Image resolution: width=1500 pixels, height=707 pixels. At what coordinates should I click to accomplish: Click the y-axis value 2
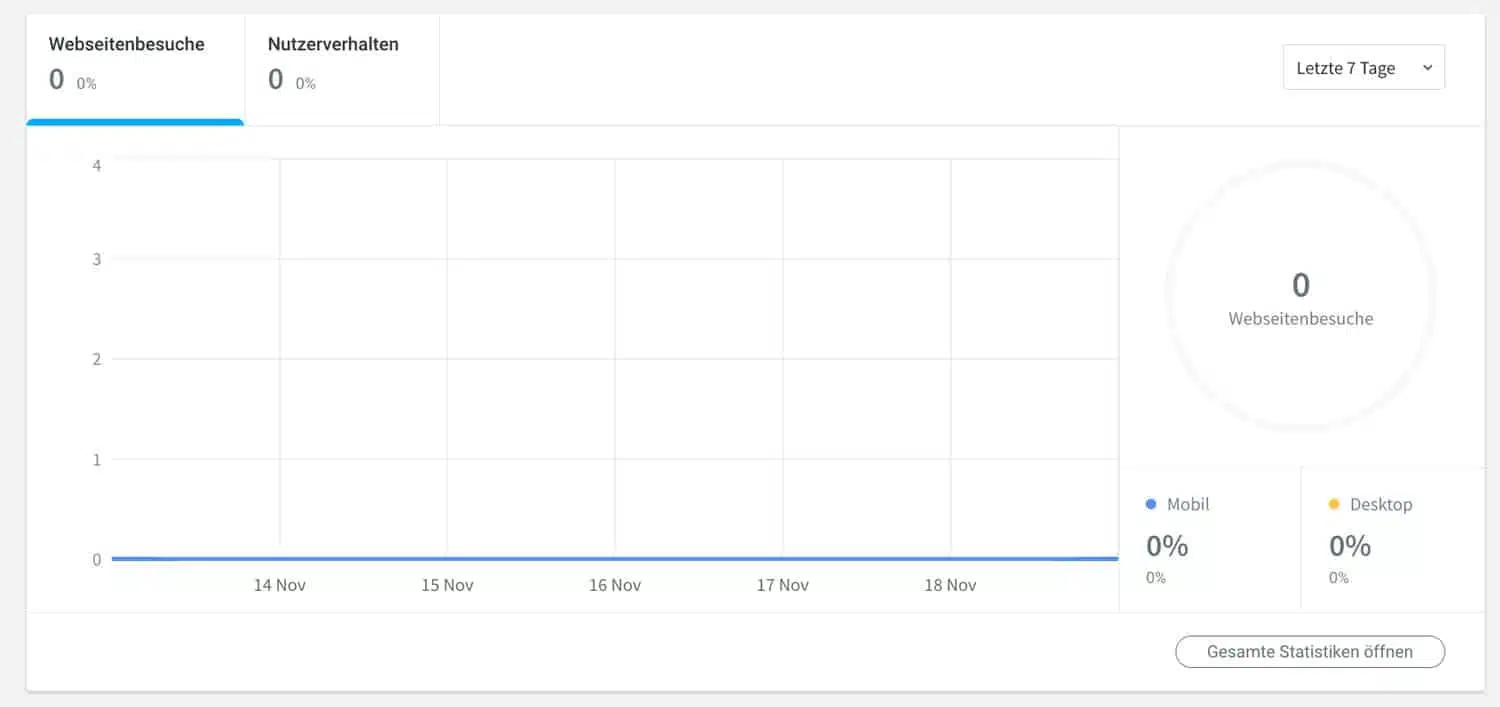97,359
